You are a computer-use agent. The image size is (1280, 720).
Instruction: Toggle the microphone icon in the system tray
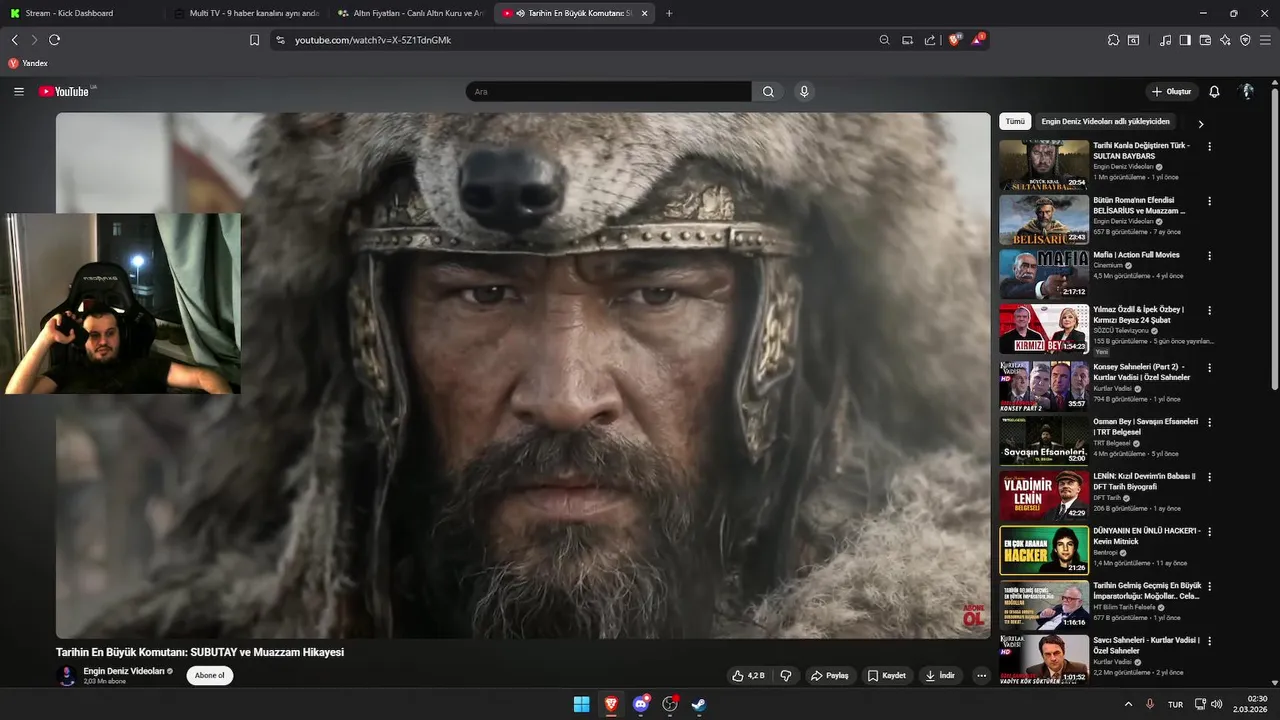[x=1149, y=704]
